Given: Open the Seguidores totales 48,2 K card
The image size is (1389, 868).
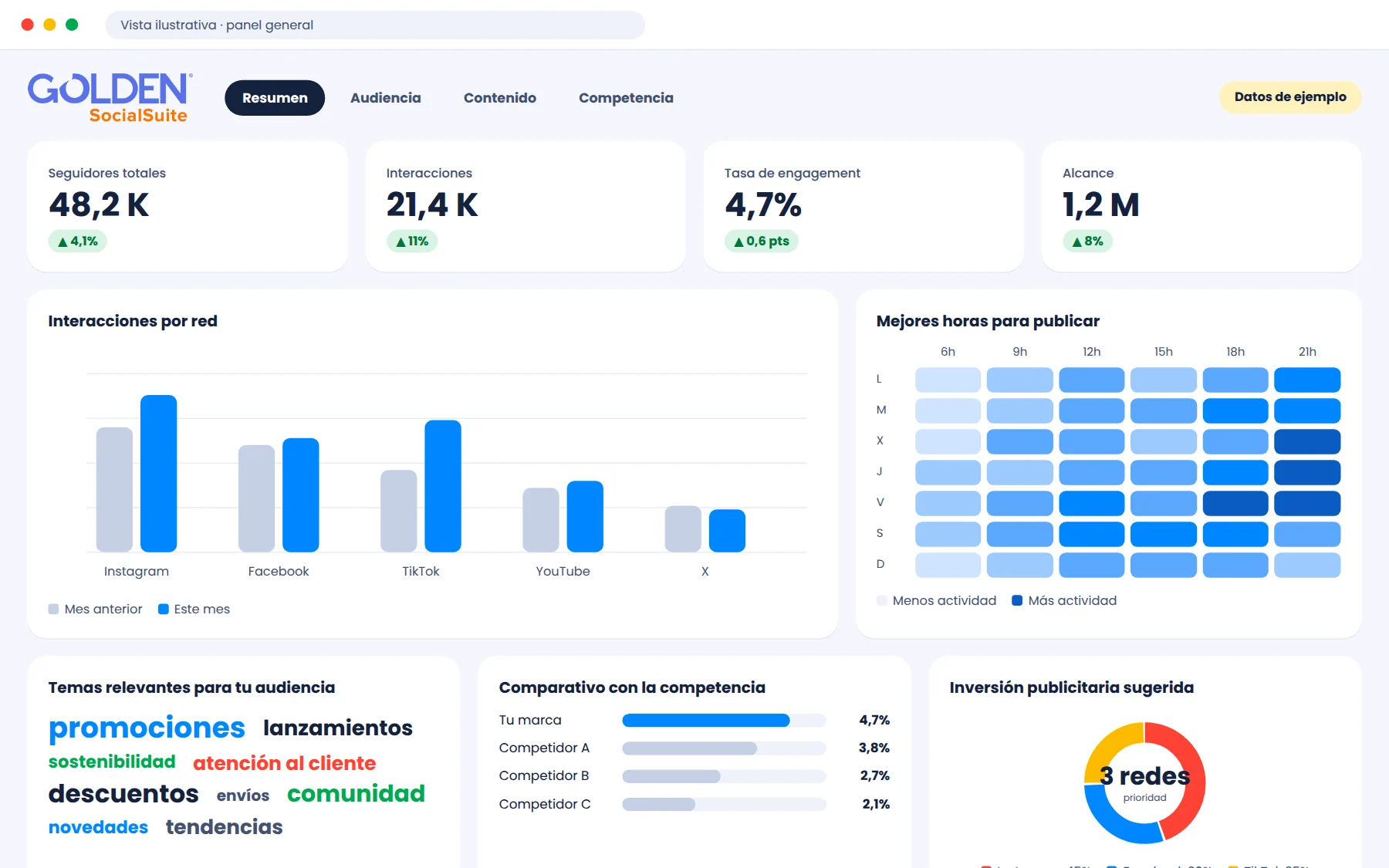Looking at the screenshot, I should 188,206.
